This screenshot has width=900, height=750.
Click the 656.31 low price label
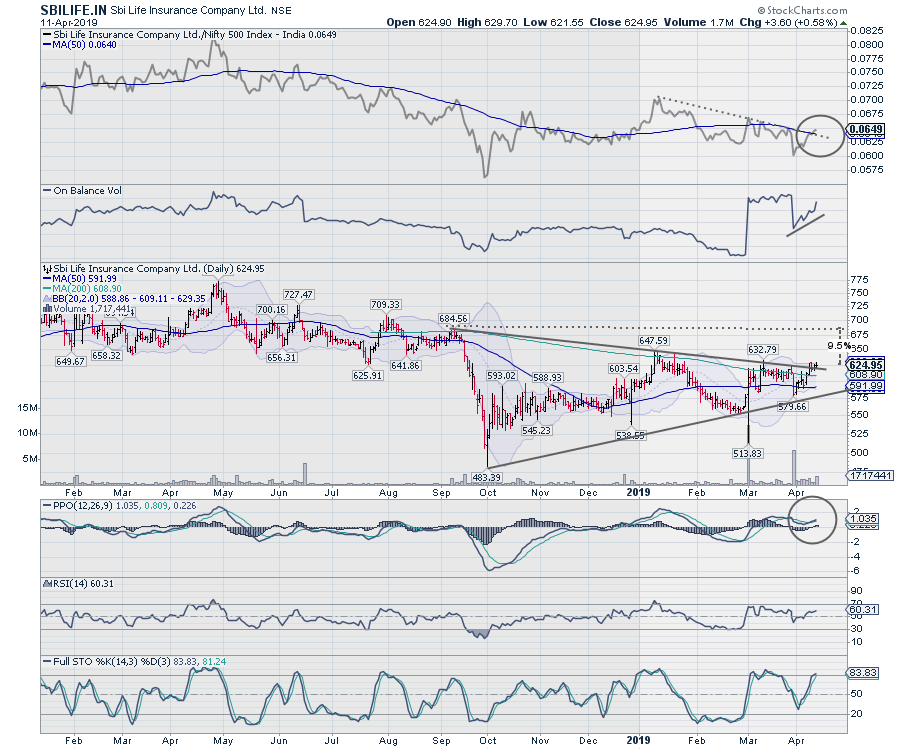tap(281, 357)
